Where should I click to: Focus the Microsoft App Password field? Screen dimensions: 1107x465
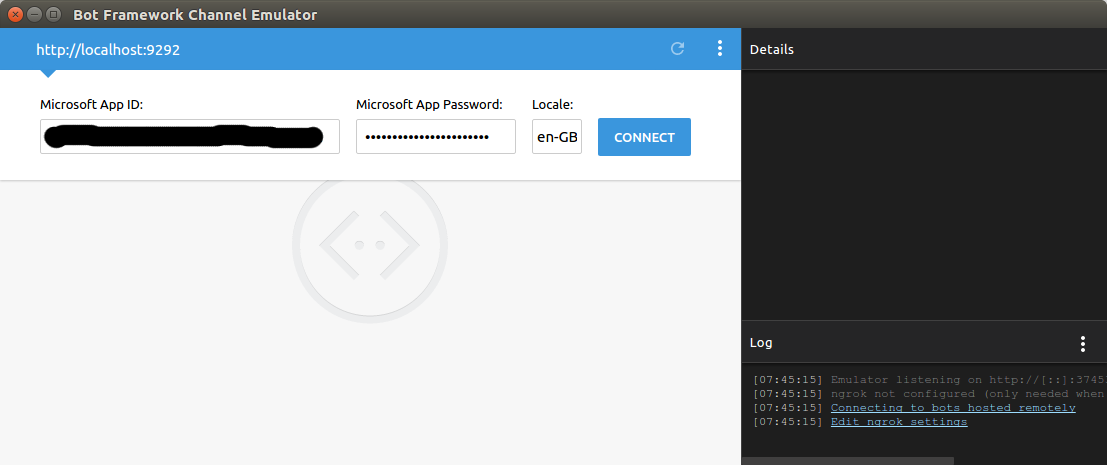[436, 136]
